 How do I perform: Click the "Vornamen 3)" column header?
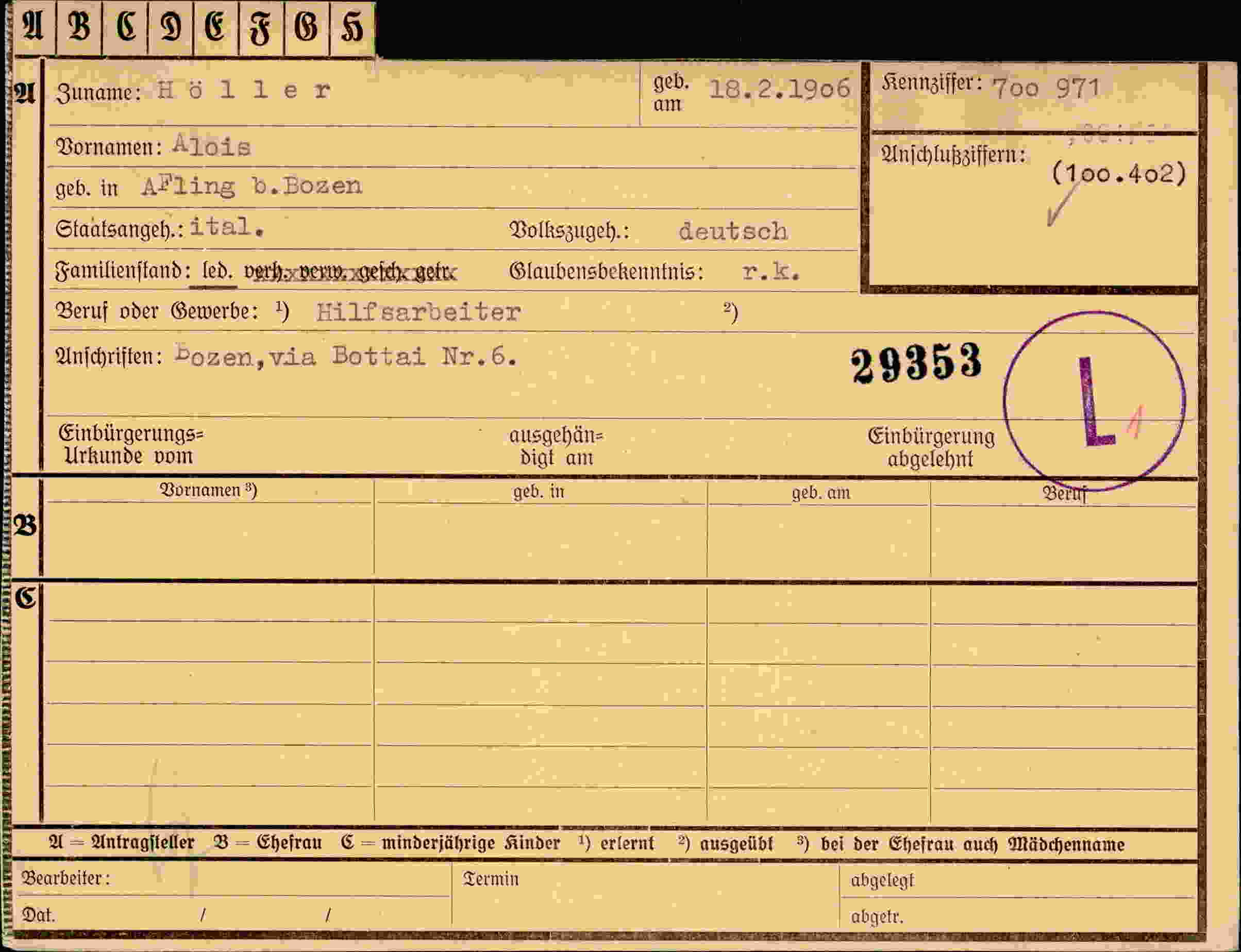209,490
